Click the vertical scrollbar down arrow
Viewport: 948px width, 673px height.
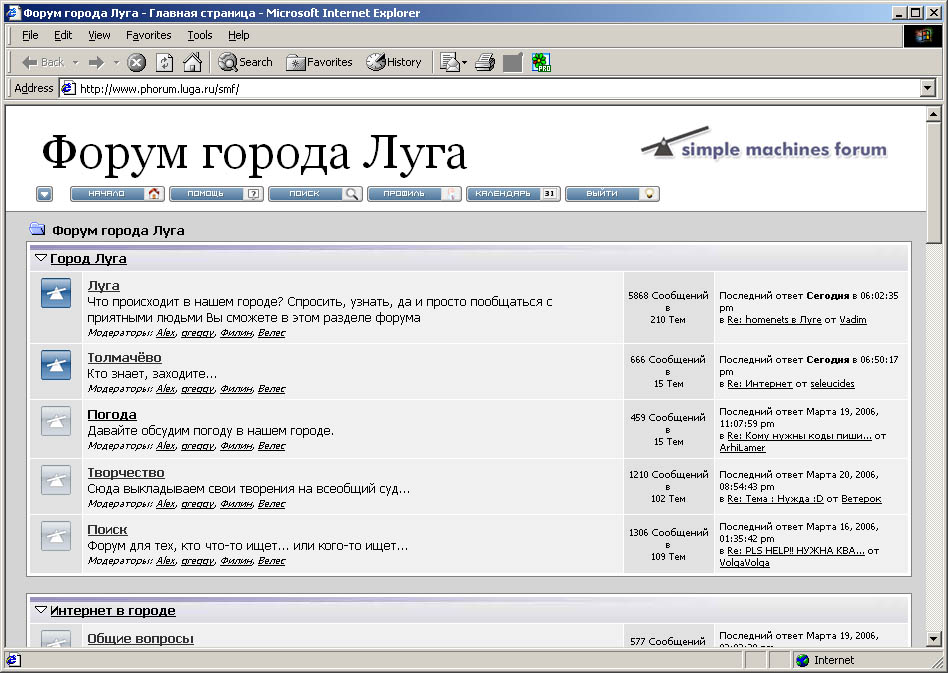[934, 638]
